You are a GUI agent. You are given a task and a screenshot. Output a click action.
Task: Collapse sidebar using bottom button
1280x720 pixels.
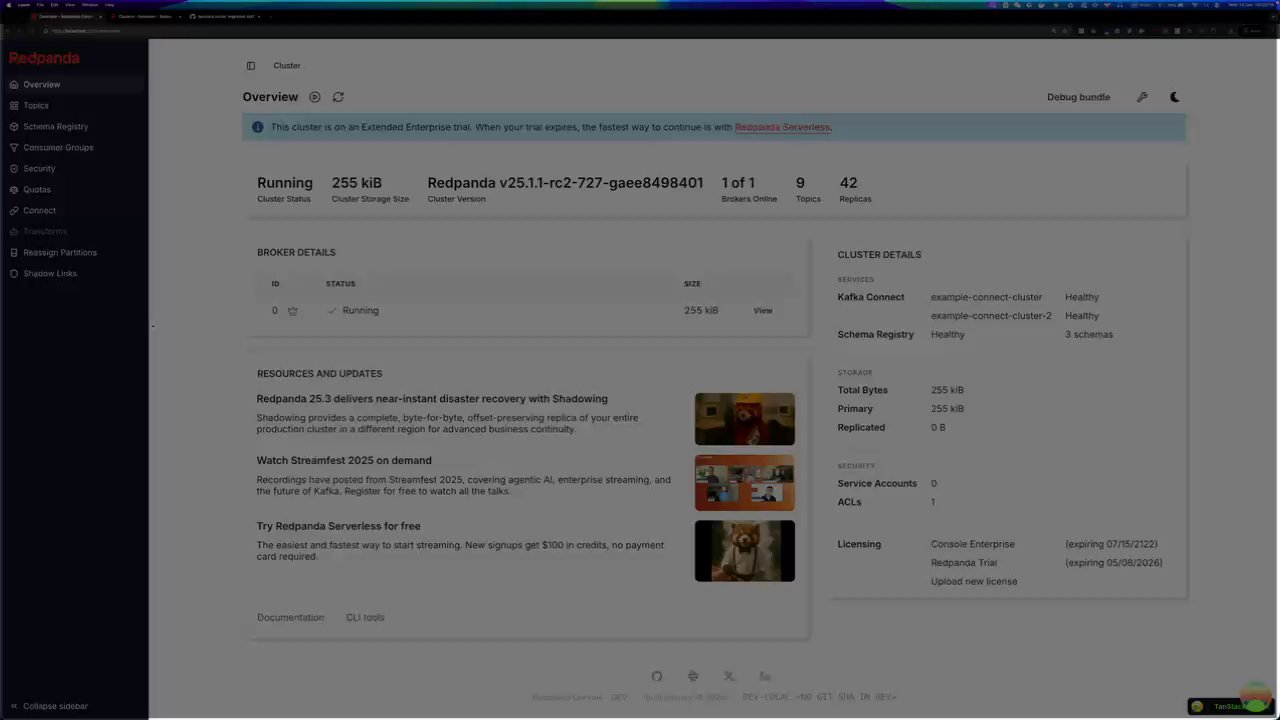point(49,706)
